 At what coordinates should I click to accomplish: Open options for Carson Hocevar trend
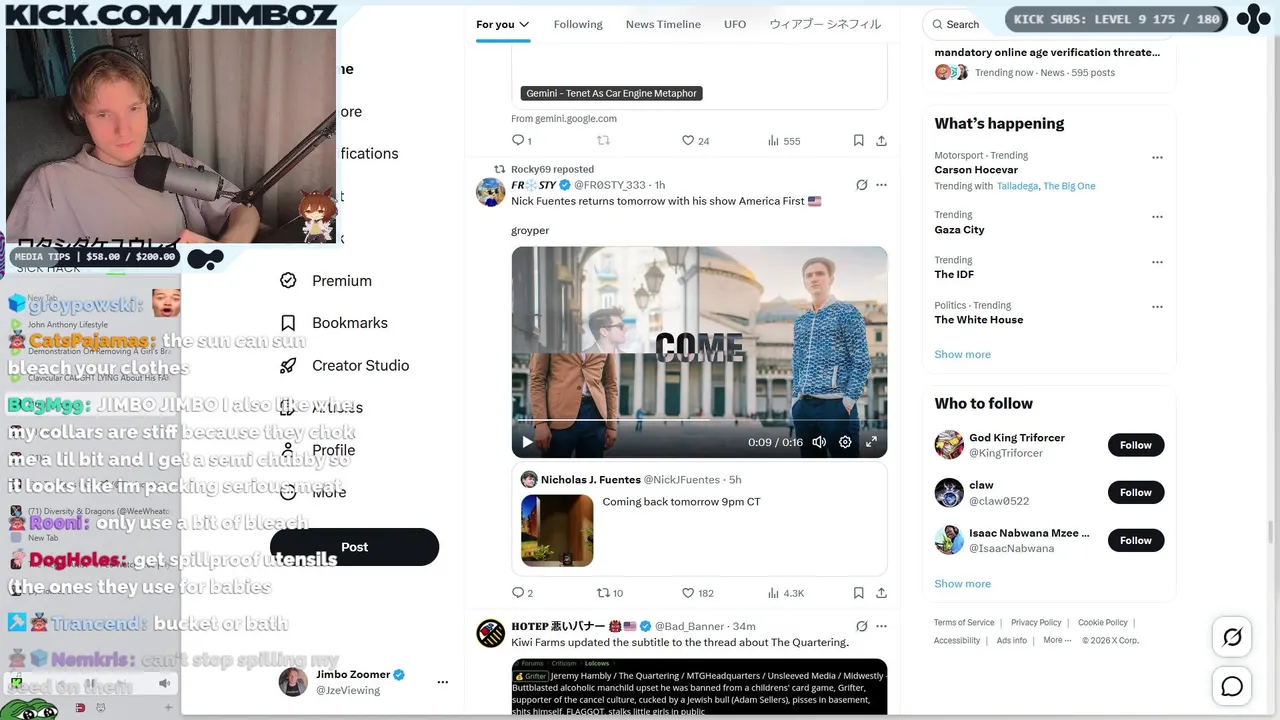click(1157, 157)
